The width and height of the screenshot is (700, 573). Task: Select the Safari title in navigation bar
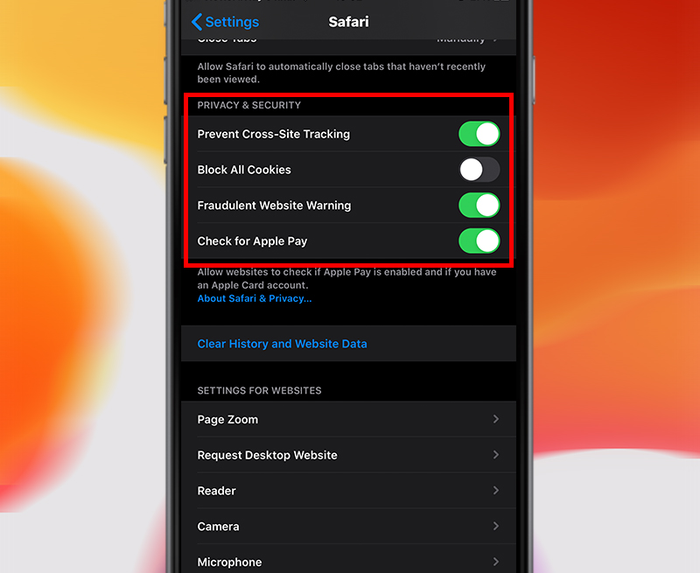(x=349, y=22)
